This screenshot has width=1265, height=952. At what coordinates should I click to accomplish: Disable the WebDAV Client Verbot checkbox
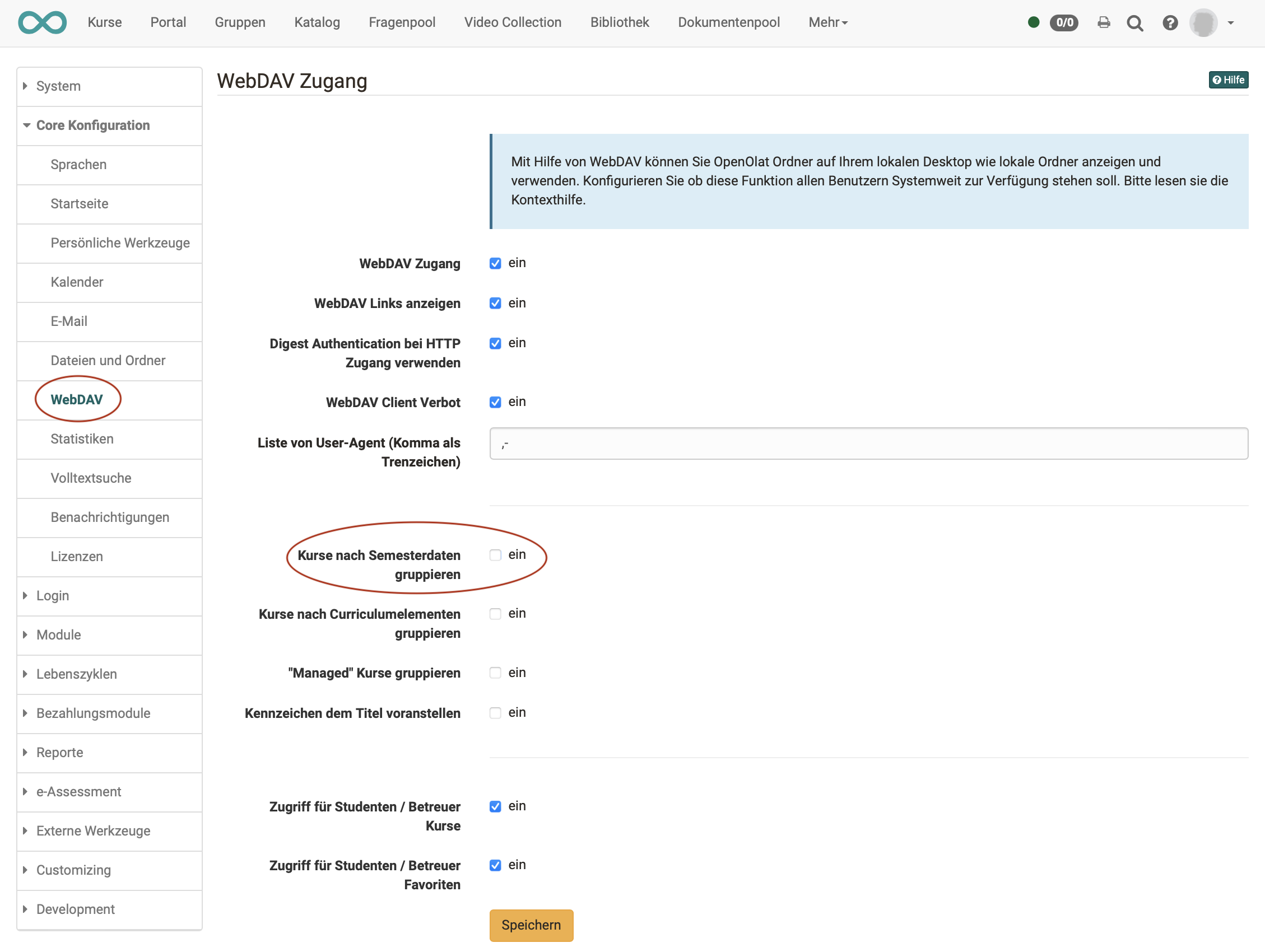click(x=495, y=403)
